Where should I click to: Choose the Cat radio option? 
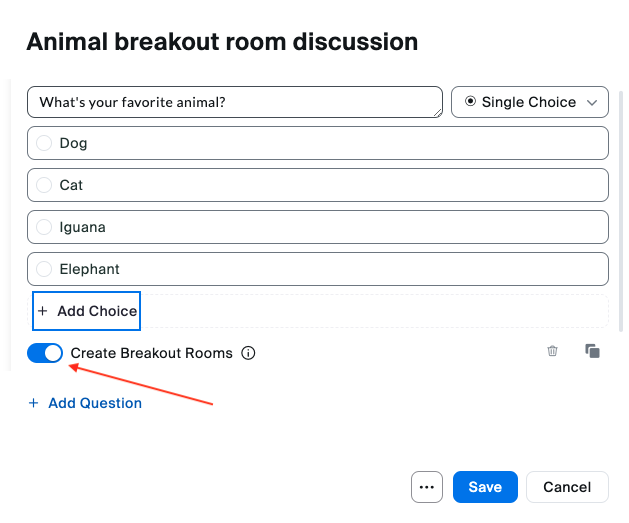click(x=44, y=185)
